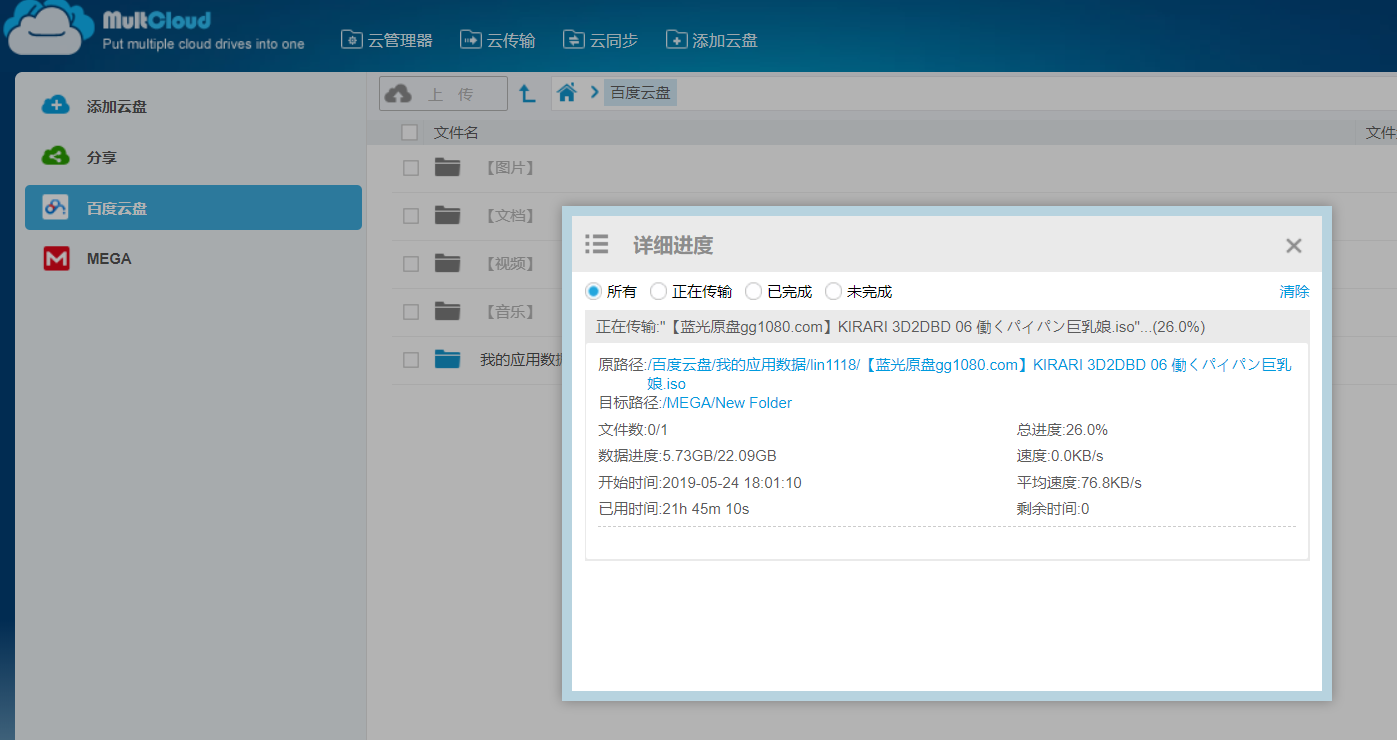Select the 正在传输 radio button

point(658,291)
